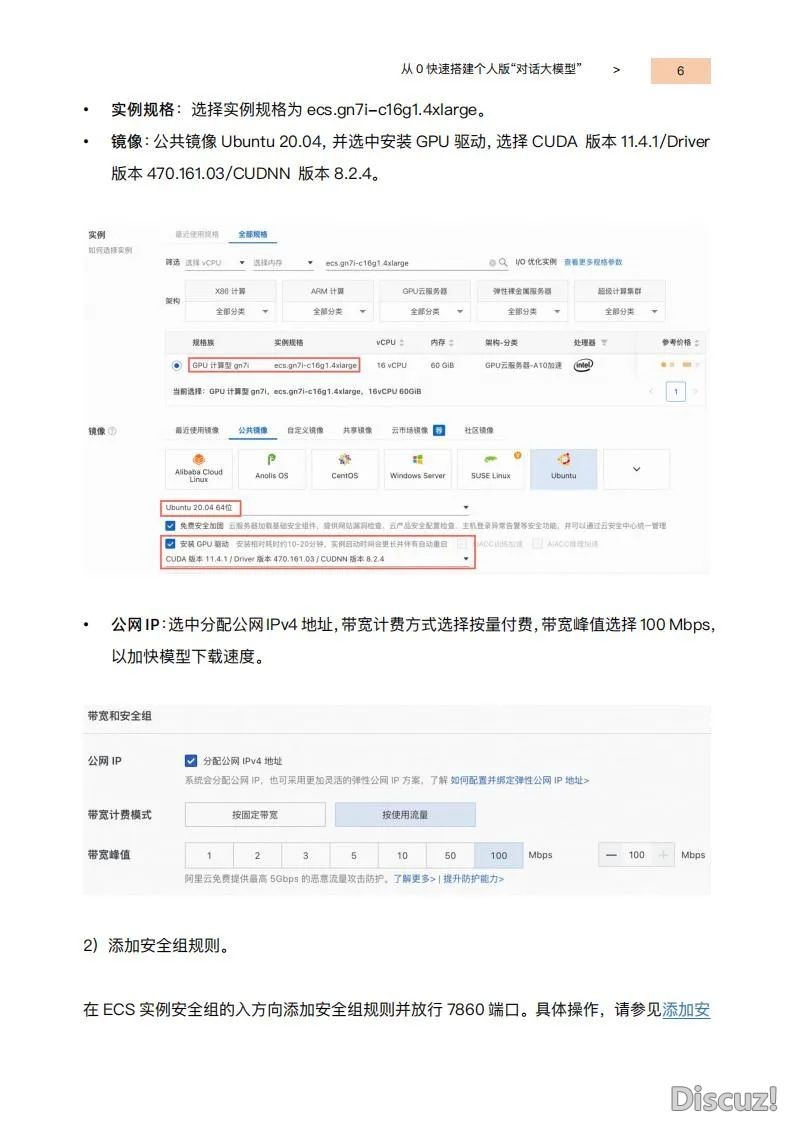Open the CUDA version driver dropdown
The height and width of the screenshot is (1123, 794).
[317, 559]
